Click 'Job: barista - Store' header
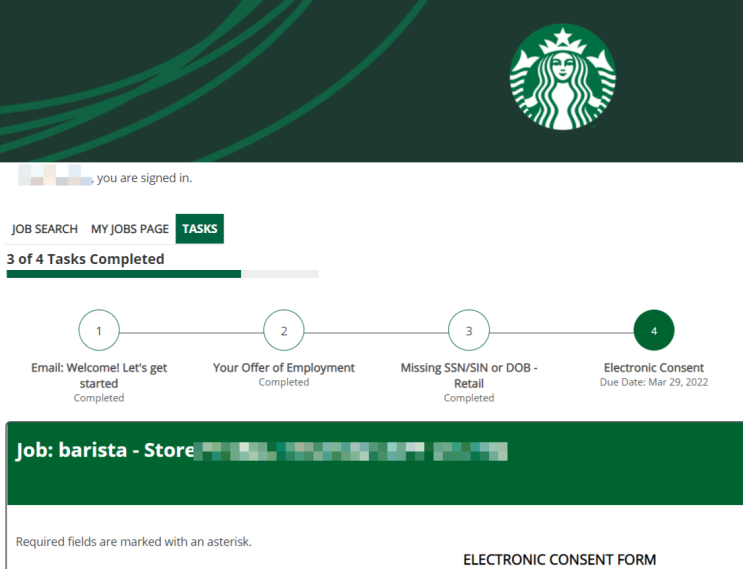The width and height of the screenshot is (743, 569). [105, 450]
